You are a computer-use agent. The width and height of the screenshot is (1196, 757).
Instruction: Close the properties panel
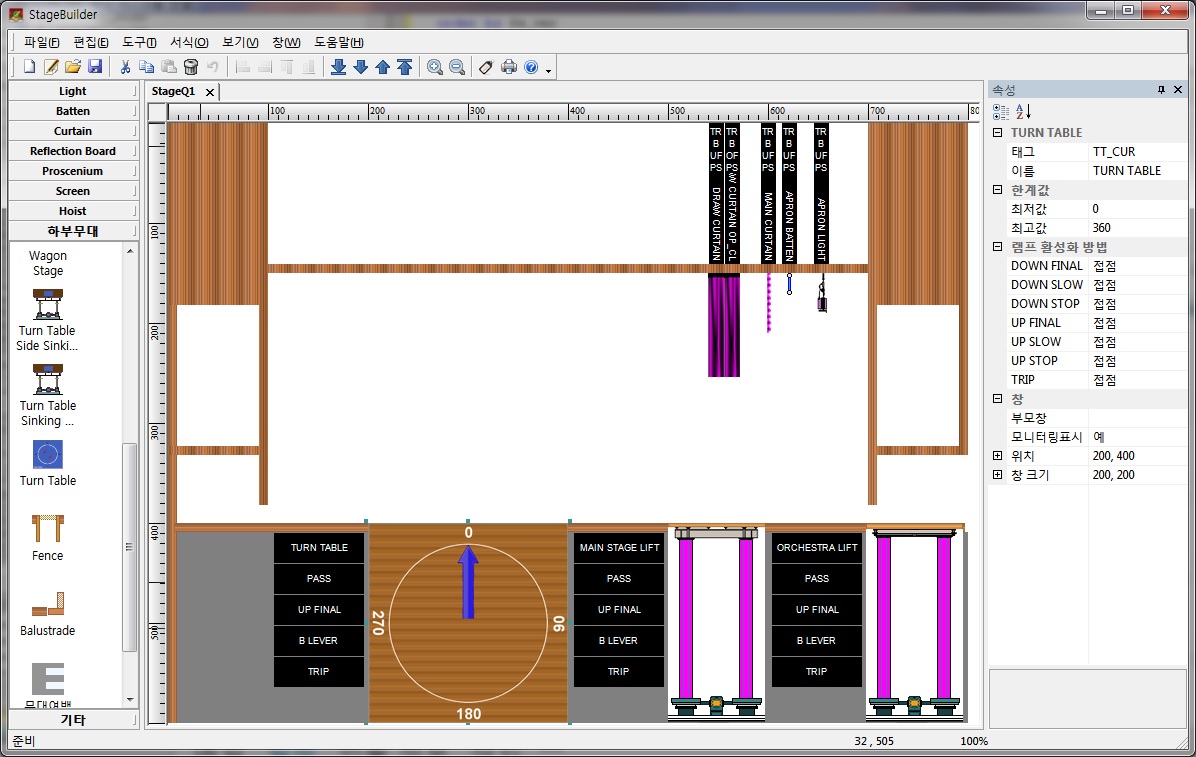tap(1178, 90)
